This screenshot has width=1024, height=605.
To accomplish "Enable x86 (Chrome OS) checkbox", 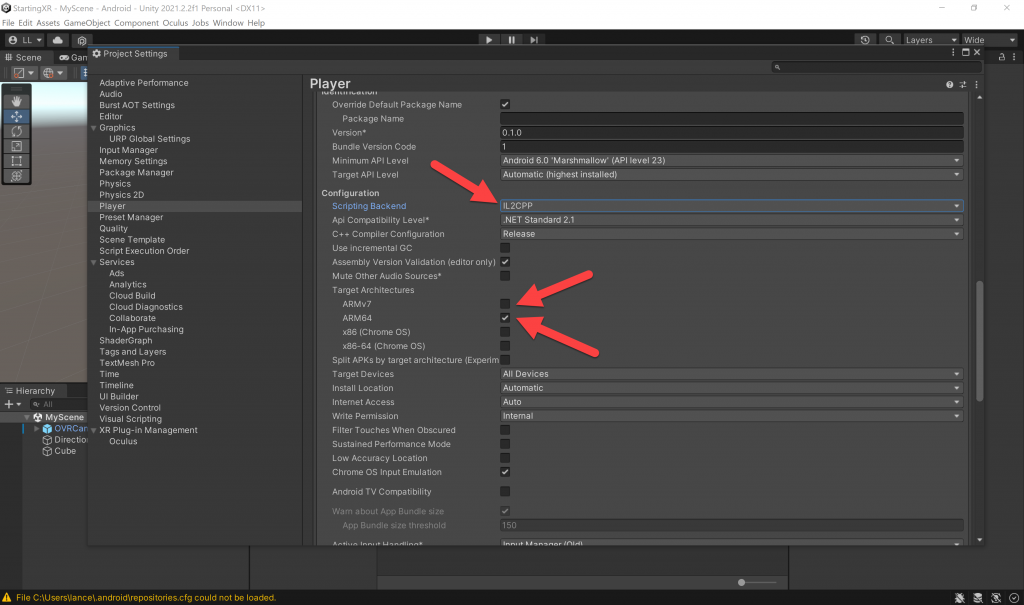I will pos(505,332).
